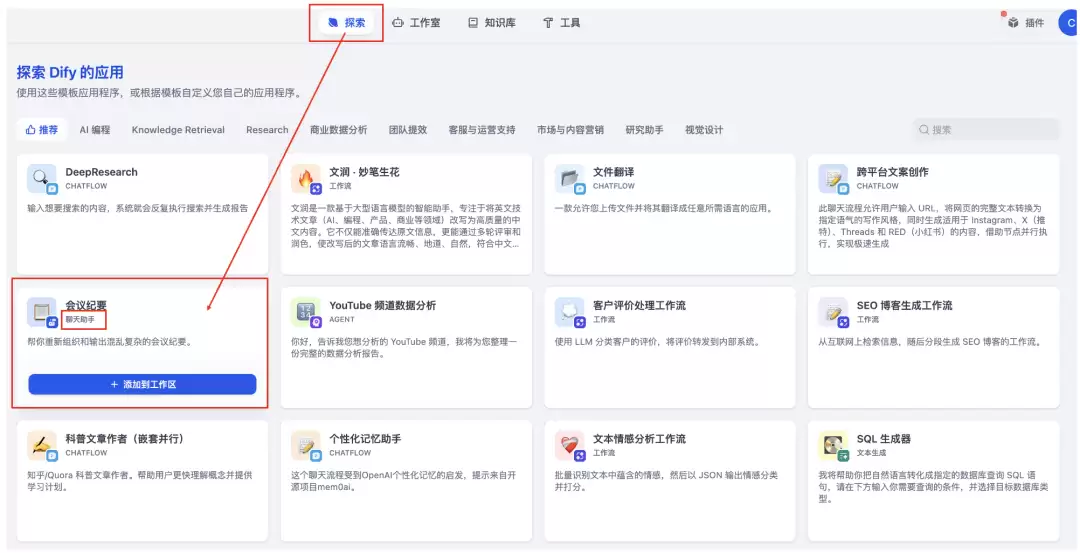
Task: Filter by 团队提效 category
Action: (x=408, y=129)
